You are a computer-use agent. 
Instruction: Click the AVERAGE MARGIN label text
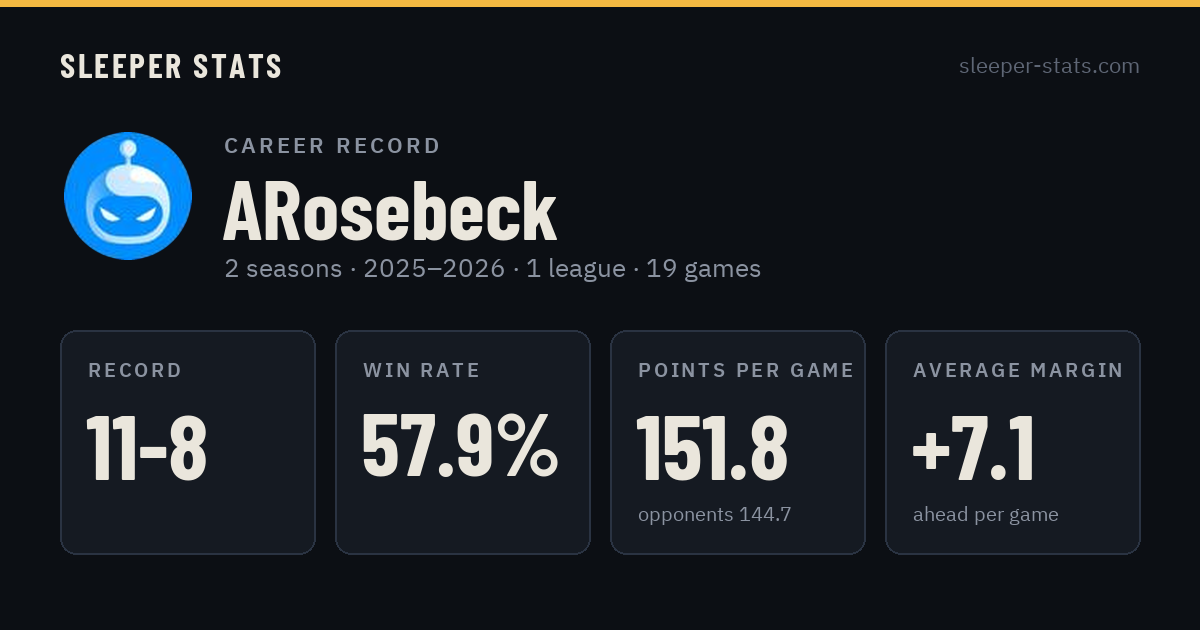pyautogui.click(x=1018, y=370)
